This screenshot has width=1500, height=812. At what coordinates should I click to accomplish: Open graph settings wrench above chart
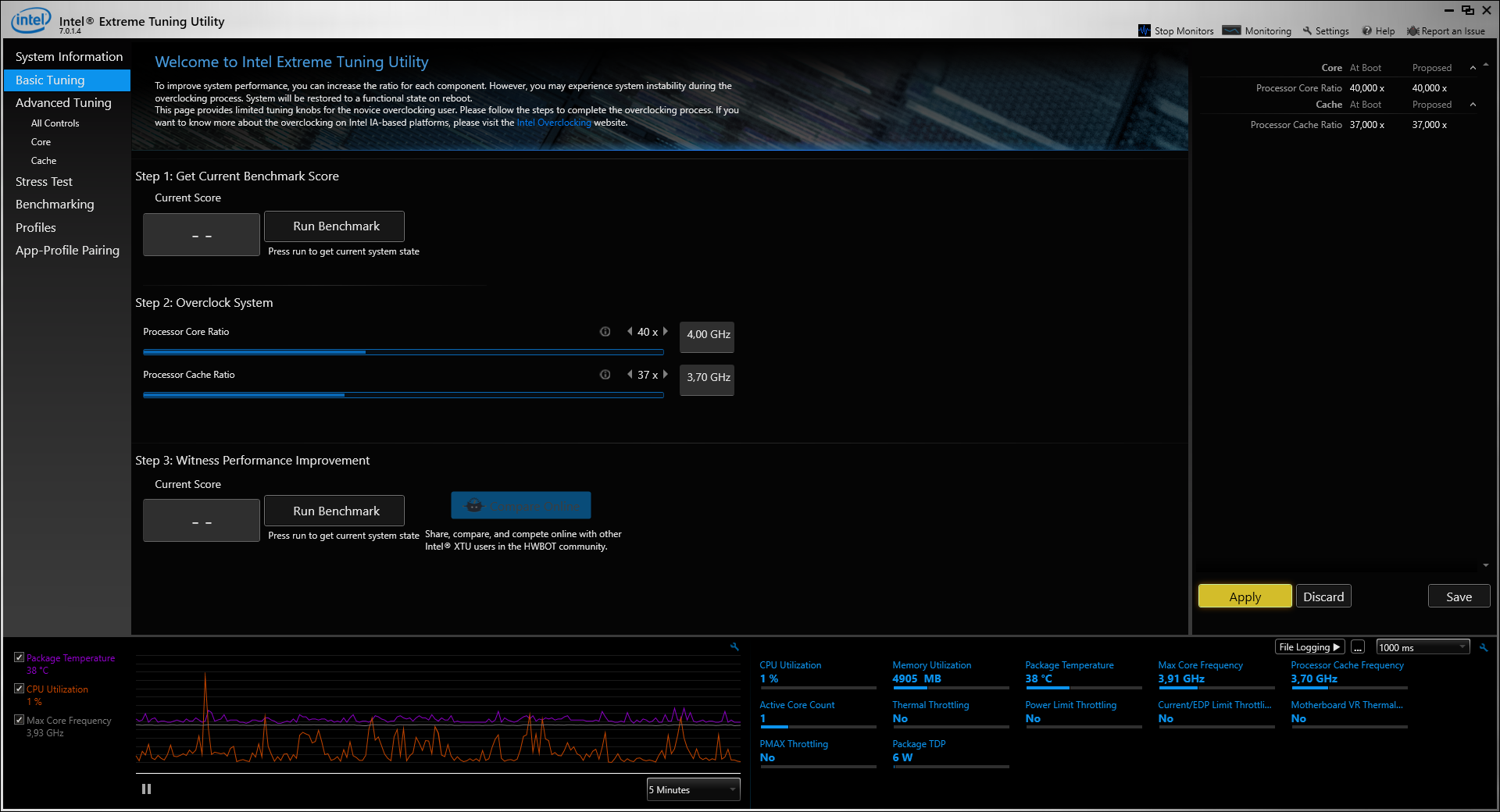click(x=734, y=646)
